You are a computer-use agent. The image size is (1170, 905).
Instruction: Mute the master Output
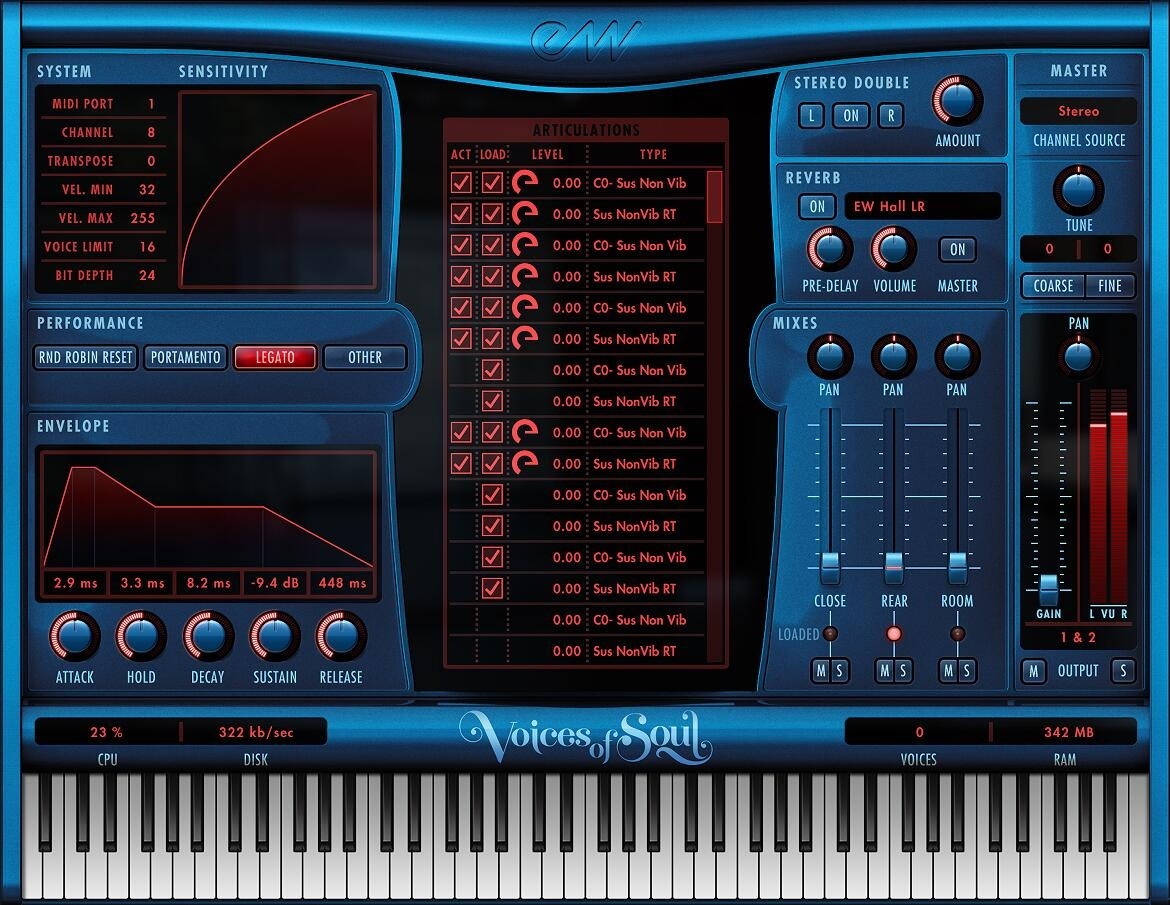(x=1033, y=671)
